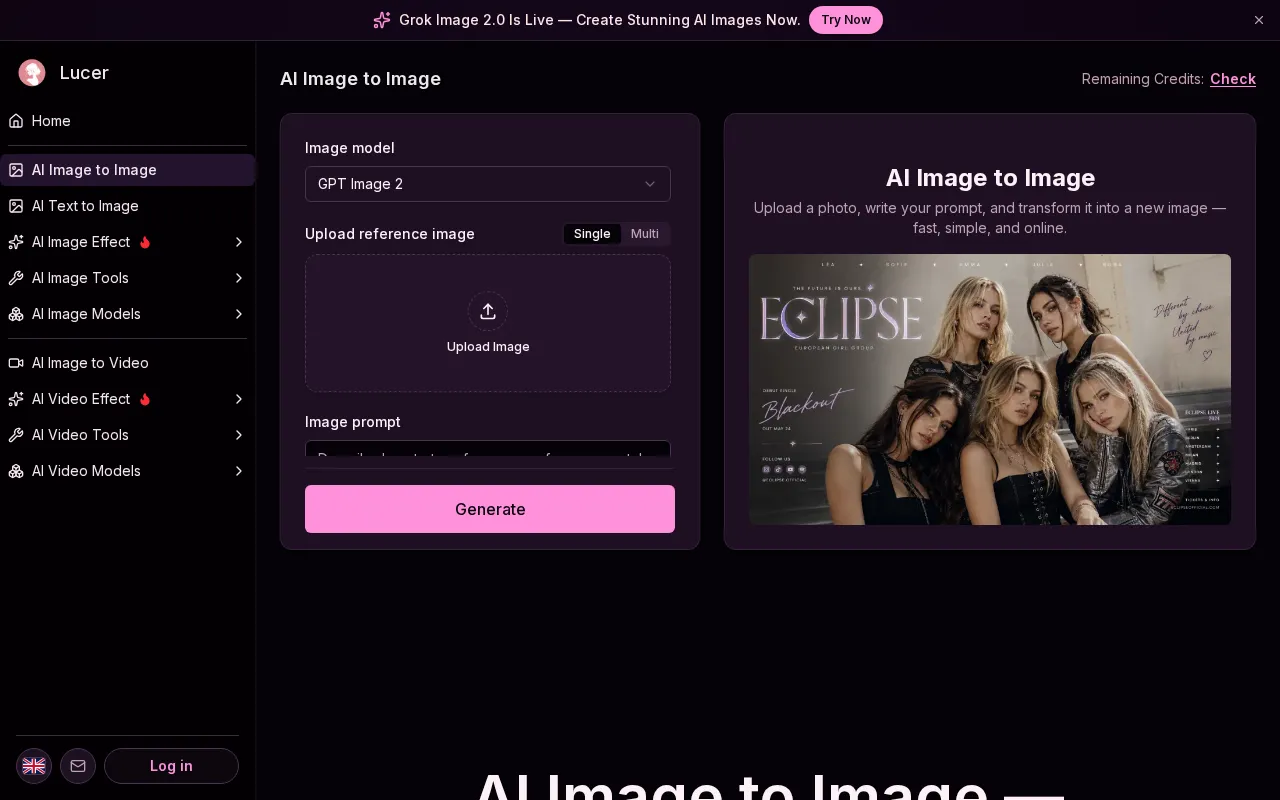Click the AI Image to Image sidebar icon
The width and height of the screenshot is (1280, 800).
coord(16,170)
